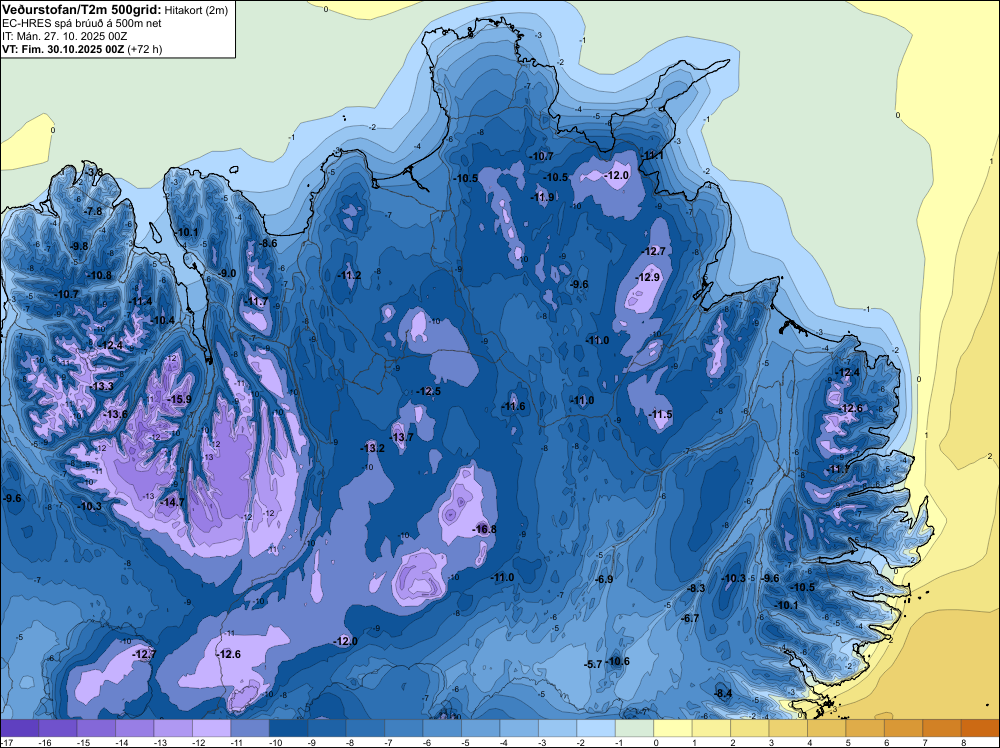Click the -10.8 temperature value
This screenshot has height=748, width=1000.
(99, 275)
